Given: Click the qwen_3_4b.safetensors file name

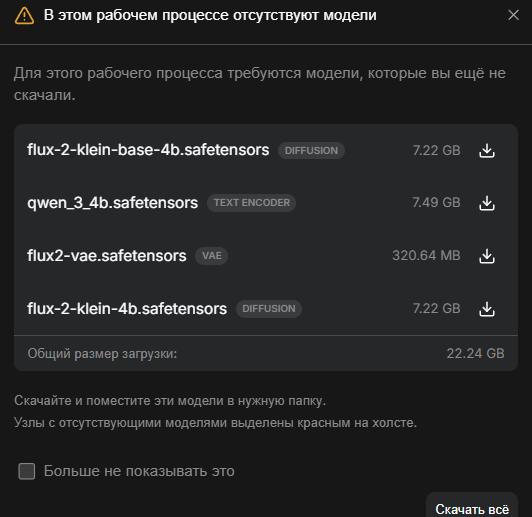Looking at the screenshot, I should 112,203.
